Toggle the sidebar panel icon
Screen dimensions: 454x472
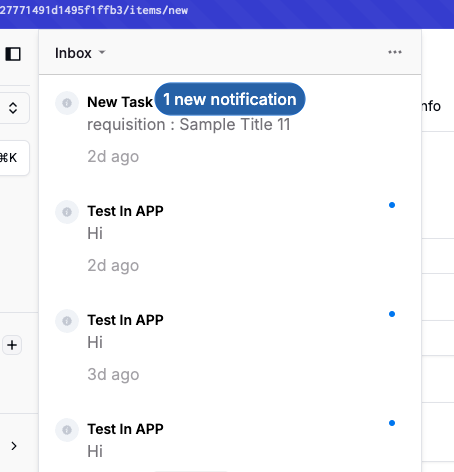point(13,54)
